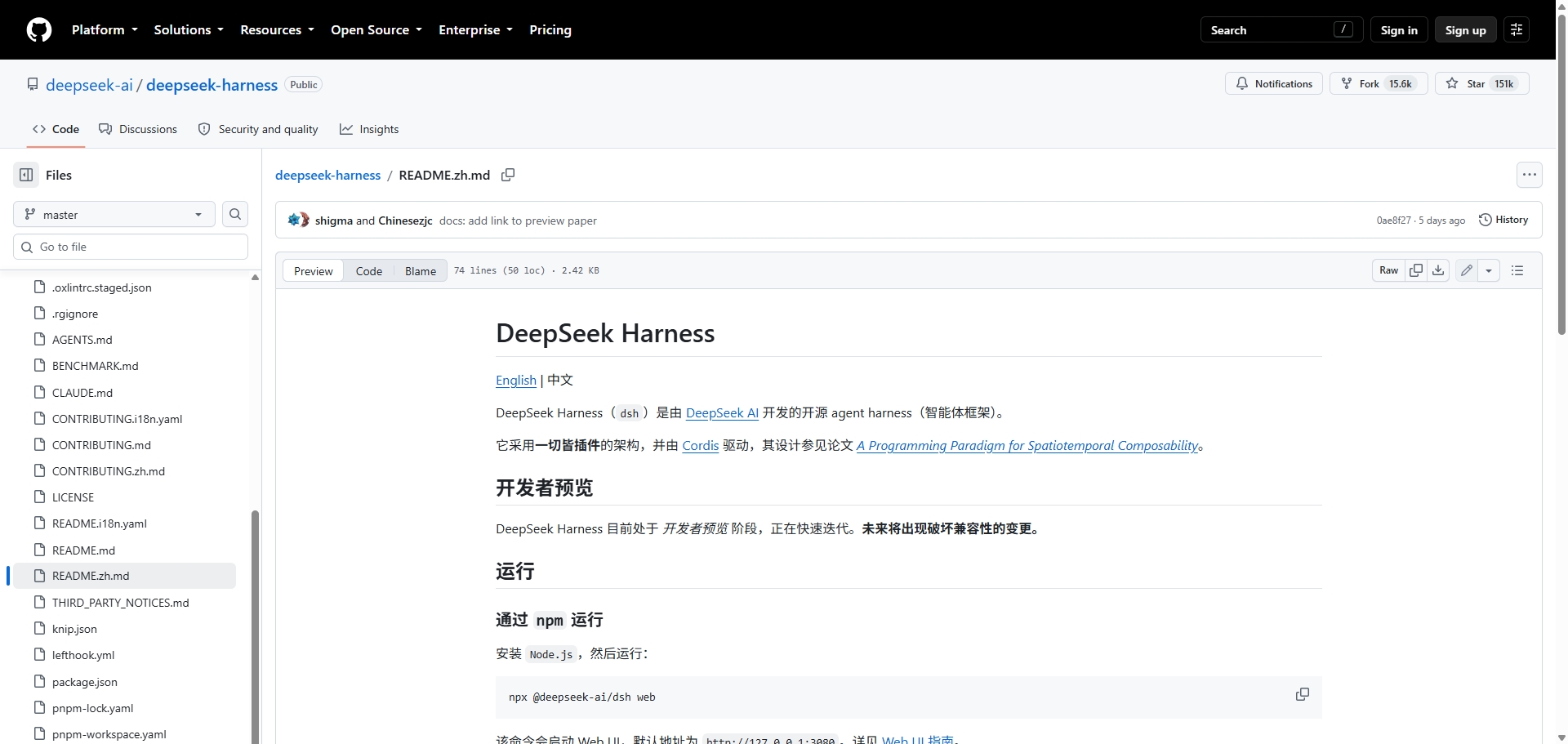Switch file view to Blame
This screenshot has height=744, width=1568.
[421, 270]
